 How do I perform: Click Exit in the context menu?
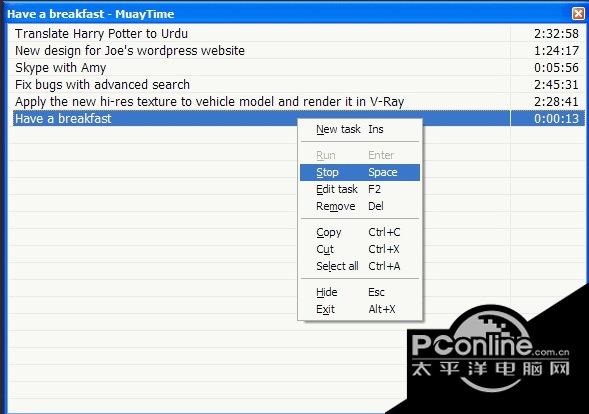click(360, 309)
